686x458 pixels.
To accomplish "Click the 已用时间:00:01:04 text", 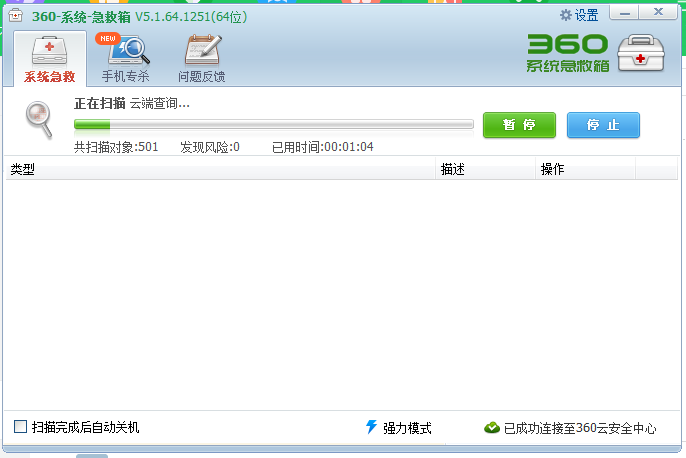I will [x=323, y=147].
